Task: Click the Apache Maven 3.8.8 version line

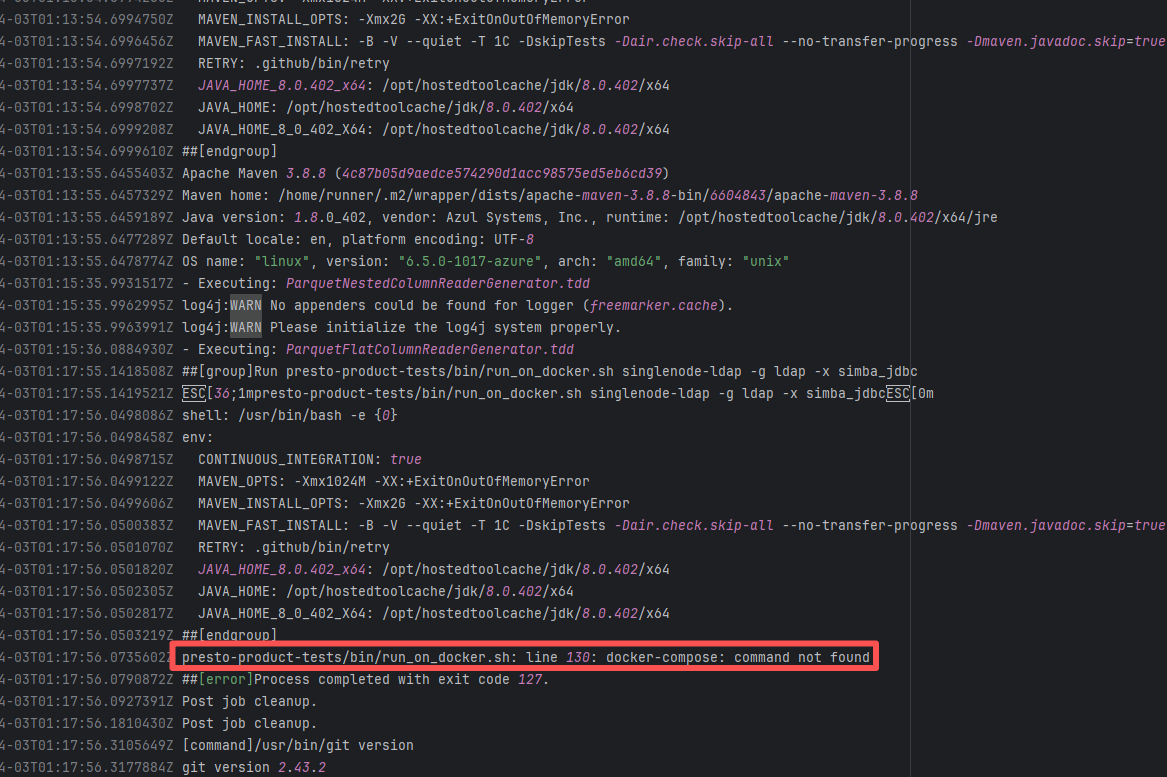Action: pos(425,173)
